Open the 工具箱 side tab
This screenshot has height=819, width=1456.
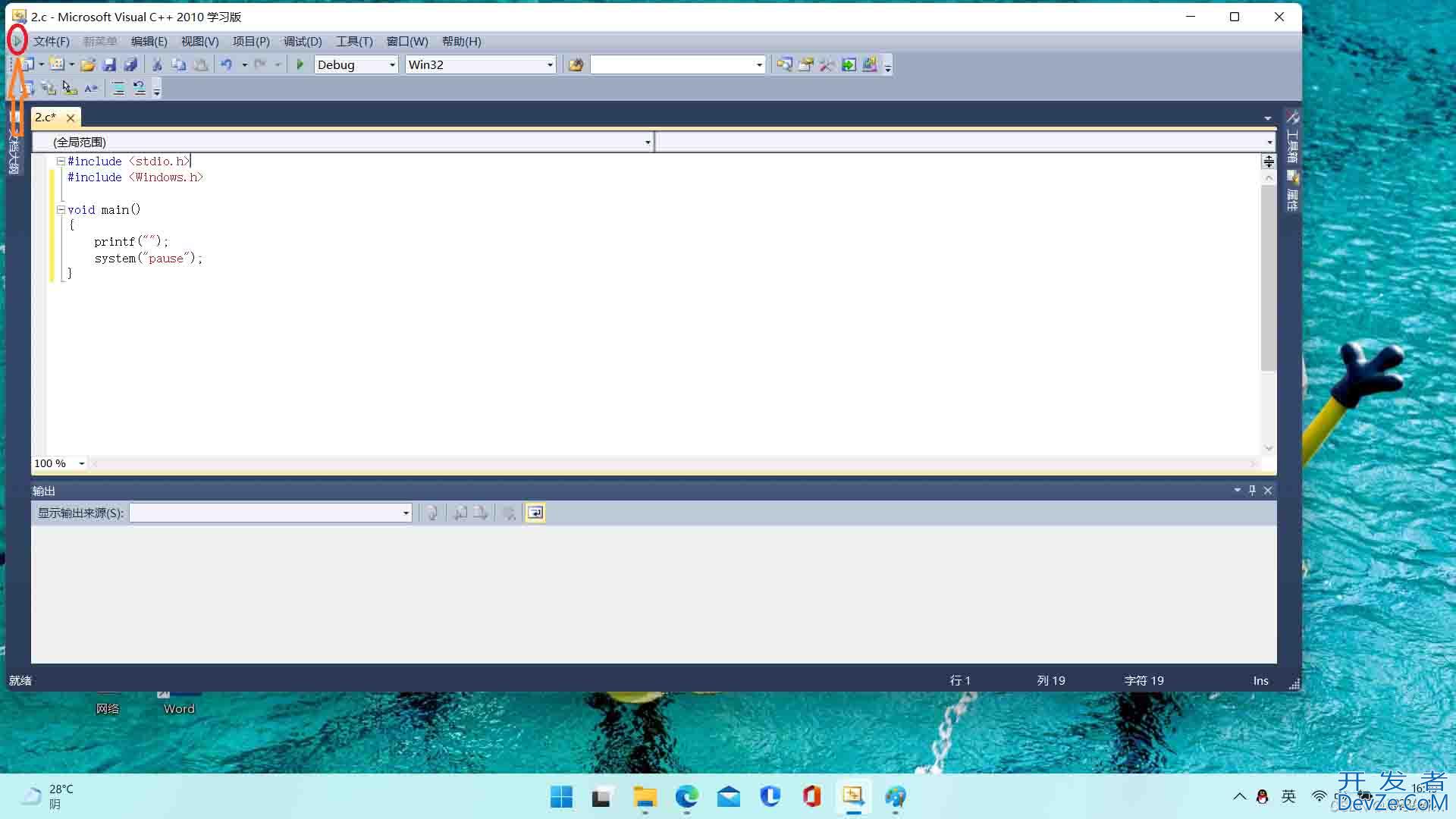1292,136
